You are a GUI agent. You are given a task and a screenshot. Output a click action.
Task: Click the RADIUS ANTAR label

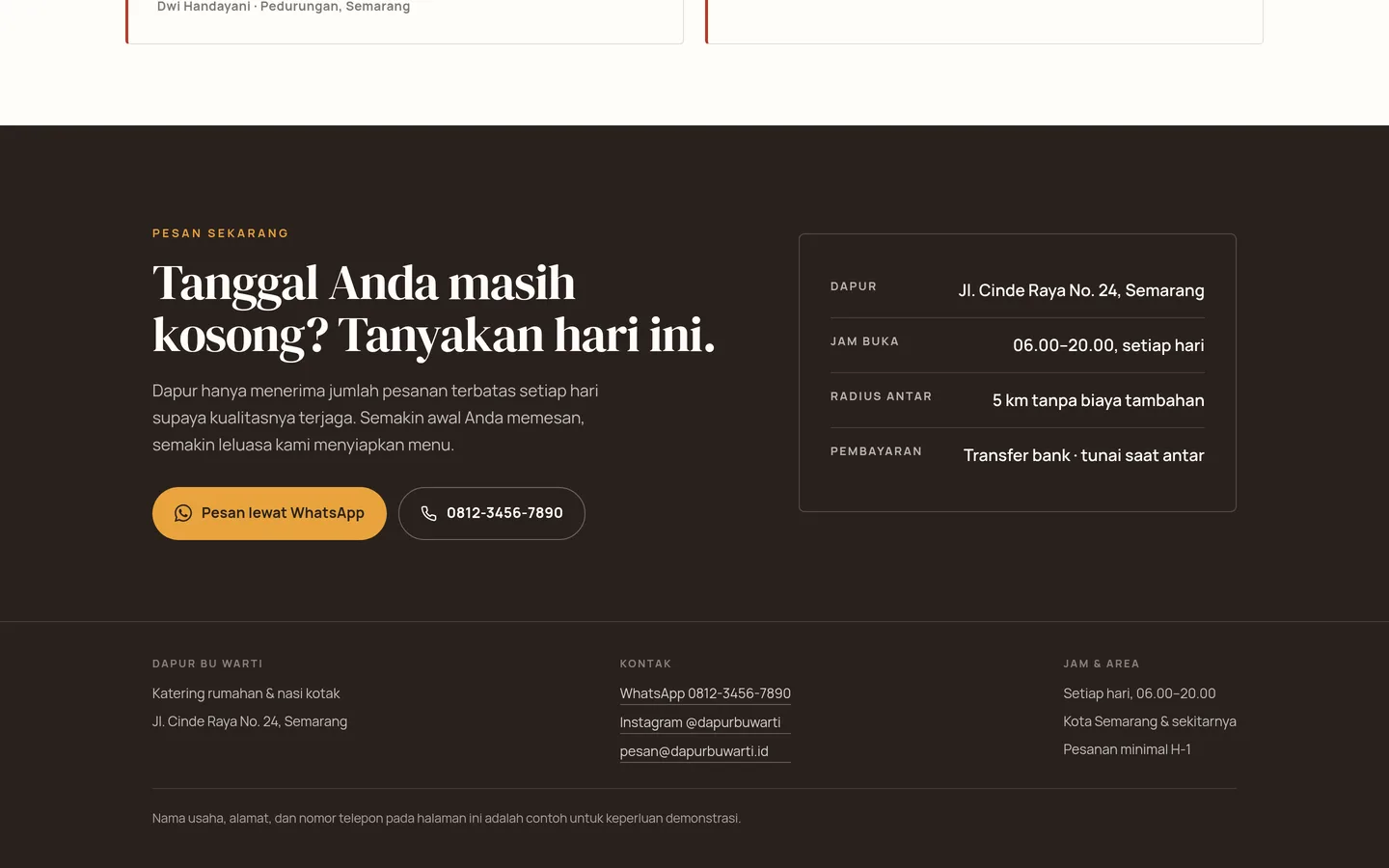[881, 396]
